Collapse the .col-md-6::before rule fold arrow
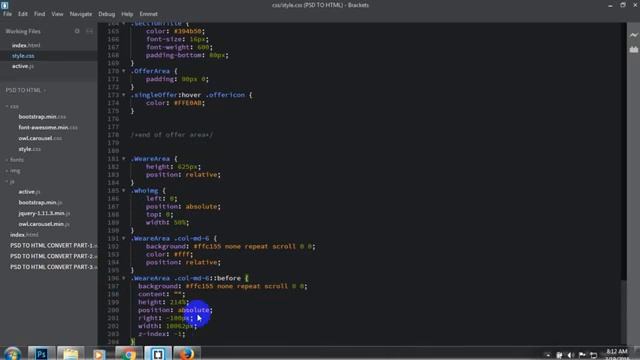 click(124, 278)
